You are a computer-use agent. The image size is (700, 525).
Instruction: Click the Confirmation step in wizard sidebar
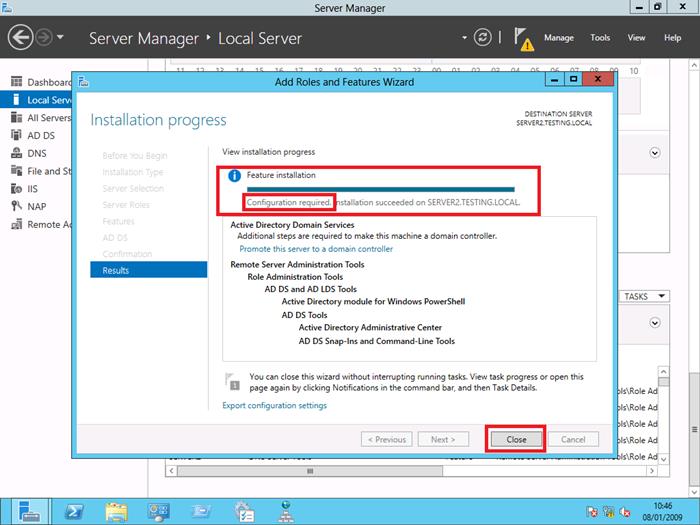tap(127, 254)
